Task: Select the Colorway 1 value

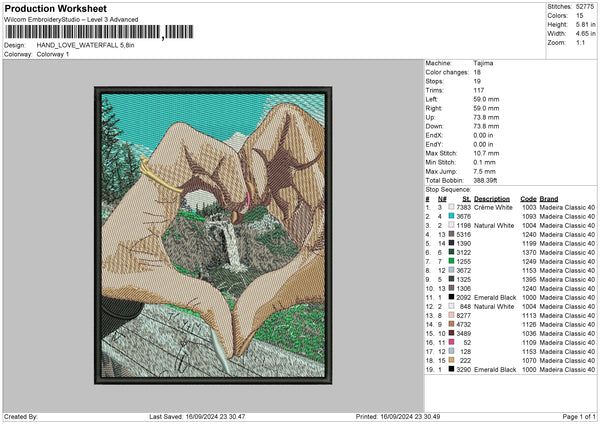Action: (53, 54)
